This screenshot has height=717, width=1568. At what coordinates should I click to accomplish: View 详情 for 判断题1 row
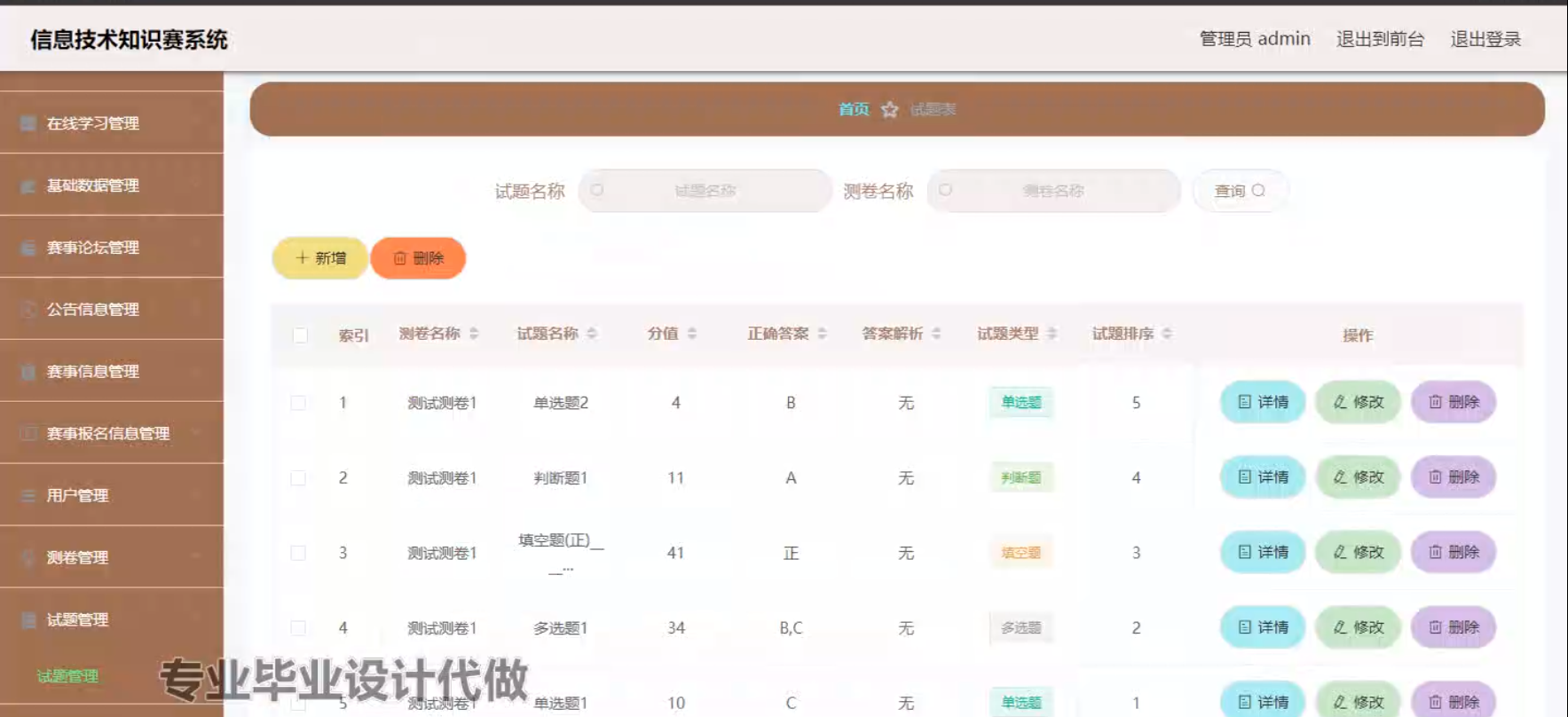tap(1263, 477)
